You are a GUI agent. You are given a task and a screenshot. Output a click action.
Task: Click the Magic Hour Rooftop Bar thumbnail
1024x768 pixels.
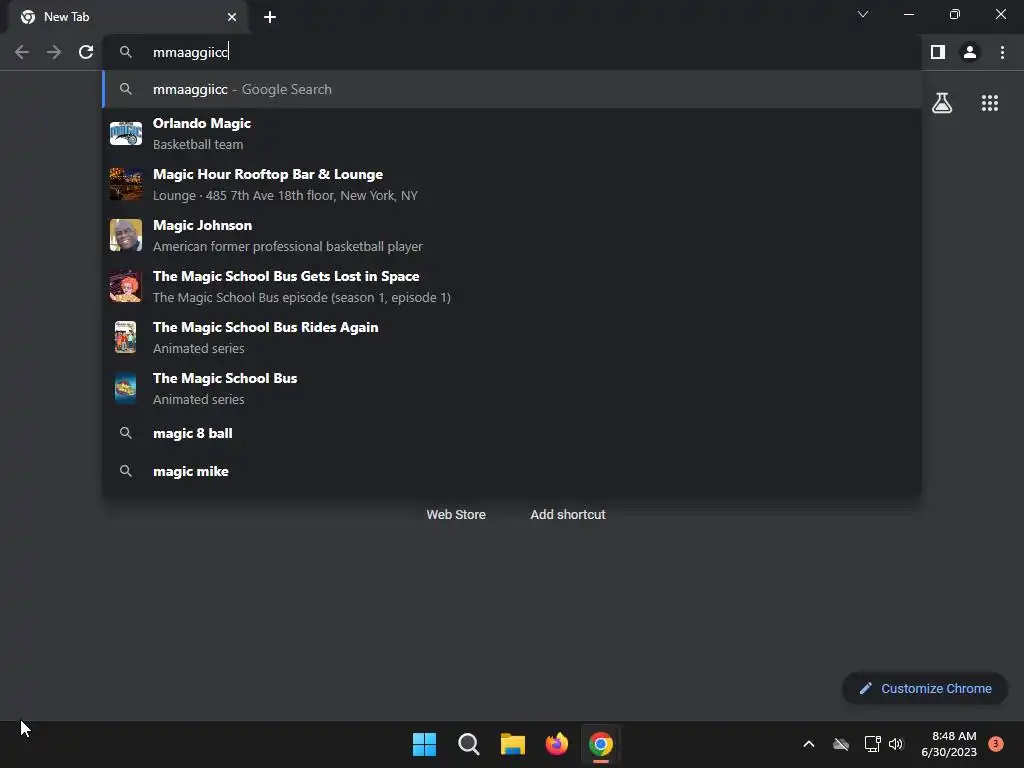125,184
